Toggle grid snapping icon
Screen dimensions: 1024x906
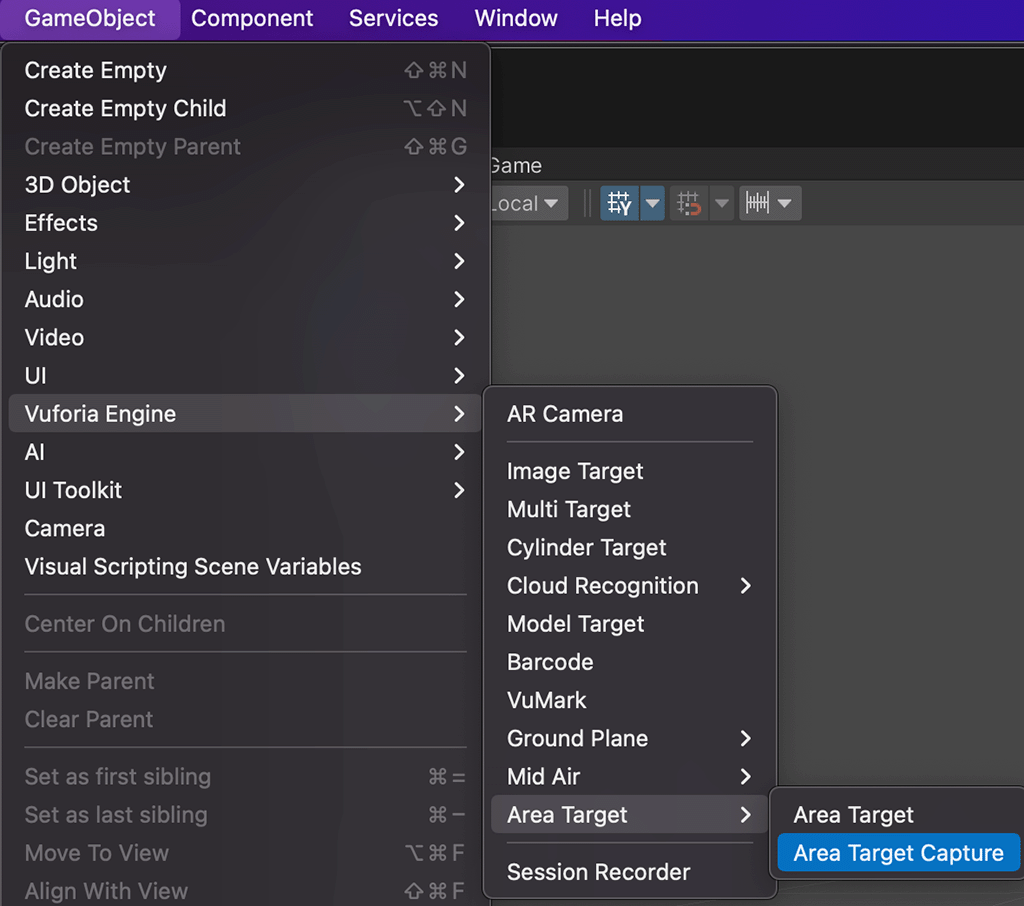coord(688,203)
